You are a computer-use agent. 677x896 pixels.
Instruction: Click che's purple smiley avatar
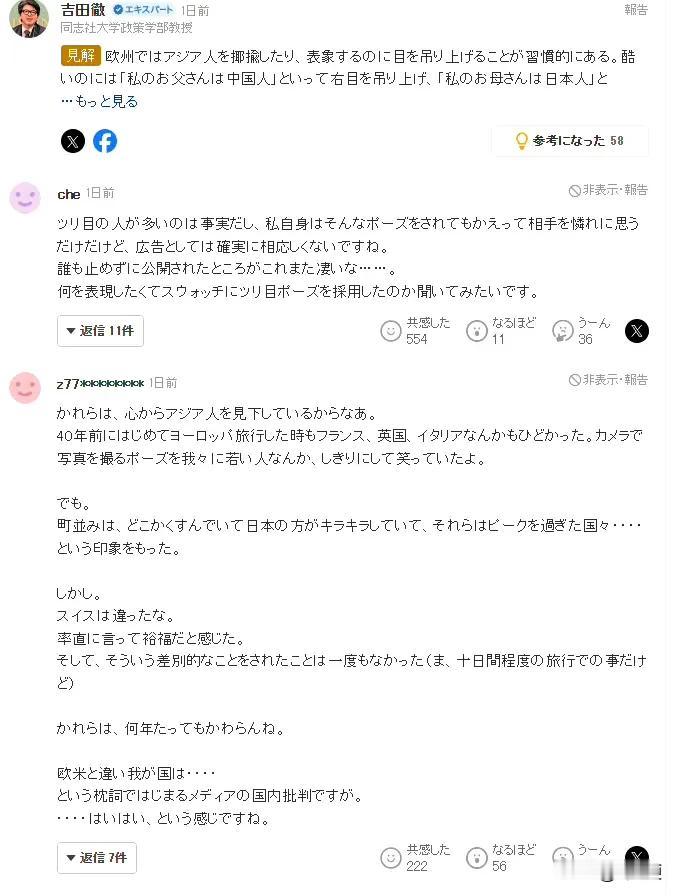point(25,198)
